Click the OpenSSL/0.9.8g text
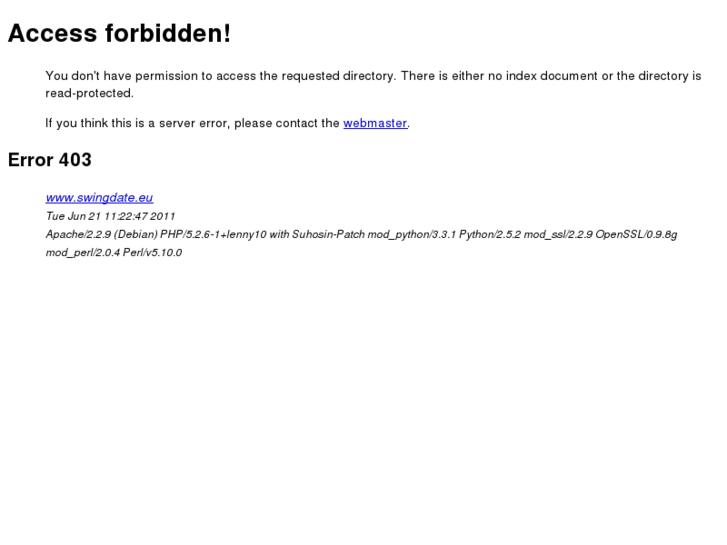The height and width of the screenshot is (545, 727). click(x=636, y=234)
